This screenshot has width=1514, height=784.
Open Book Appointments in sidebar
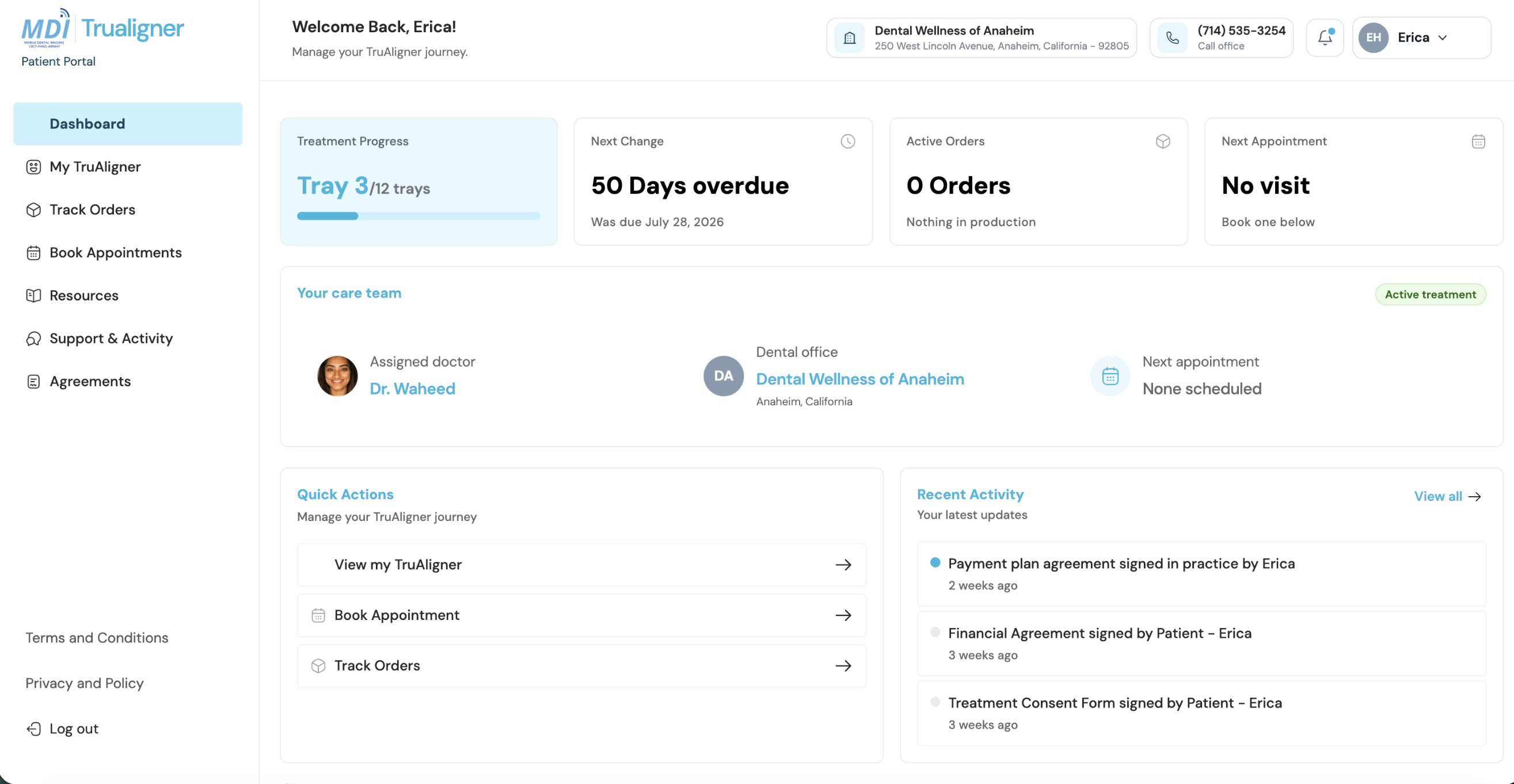click(x=116, y=253)
